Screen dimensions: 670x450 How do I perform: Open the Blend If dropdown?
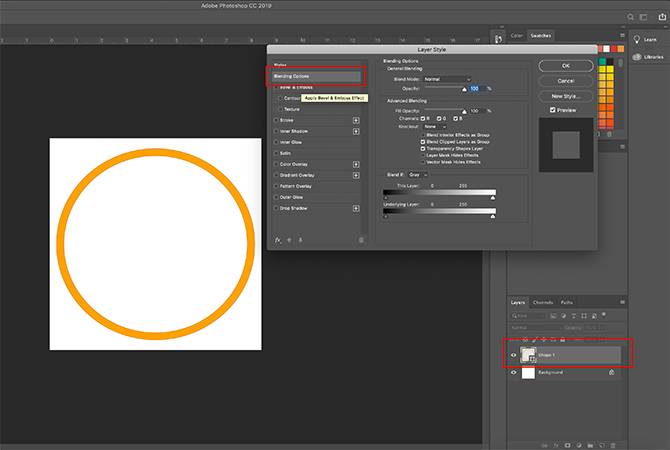[x=417, y=175]
